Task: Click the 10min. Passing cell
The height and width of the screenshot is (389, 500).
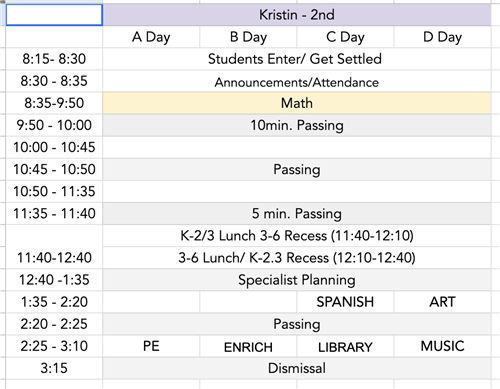Action: click(x=297, y=125)
